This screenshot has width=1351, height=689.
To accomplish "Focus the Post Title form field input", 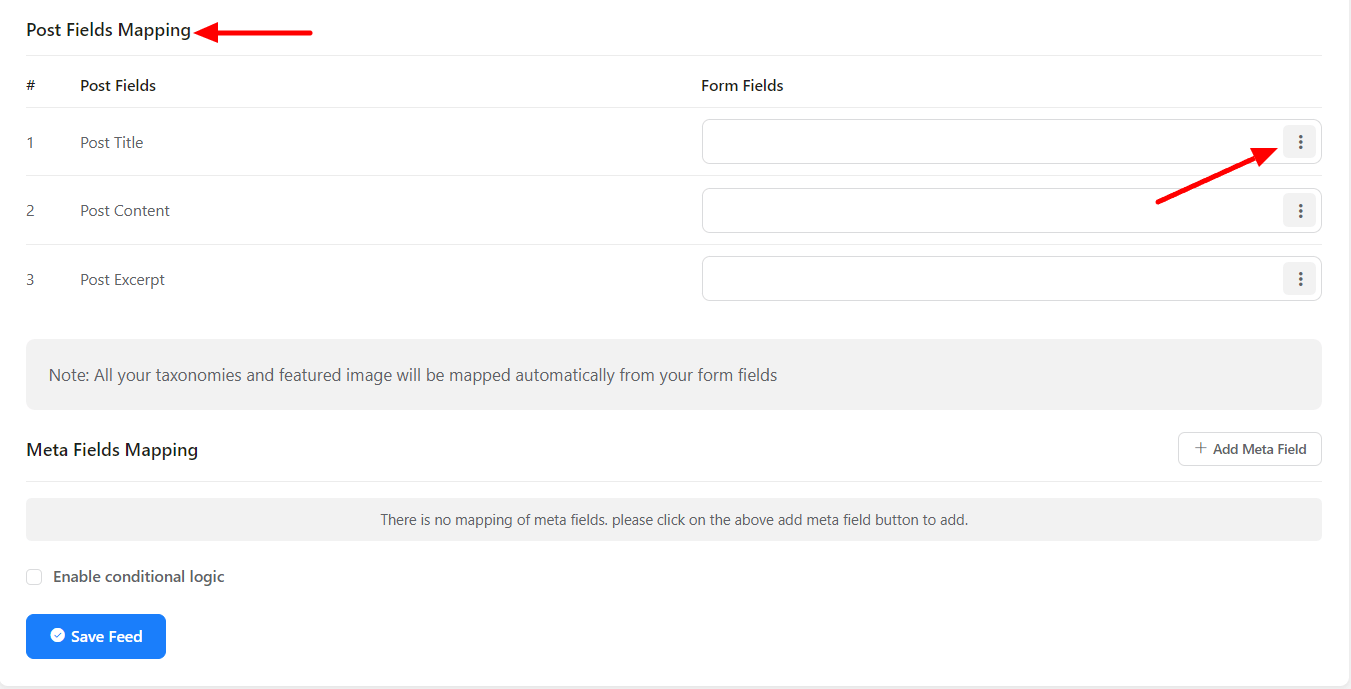I will pos(990,142).
